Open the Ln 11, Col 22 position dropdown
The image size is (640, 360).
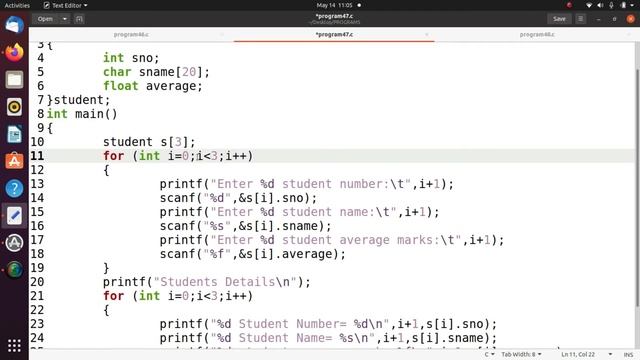click(587, 354)
